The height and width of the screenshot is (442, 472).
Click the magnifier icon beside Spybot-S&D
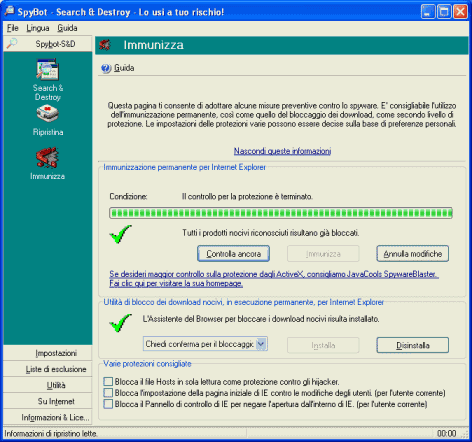coord(12,43)
